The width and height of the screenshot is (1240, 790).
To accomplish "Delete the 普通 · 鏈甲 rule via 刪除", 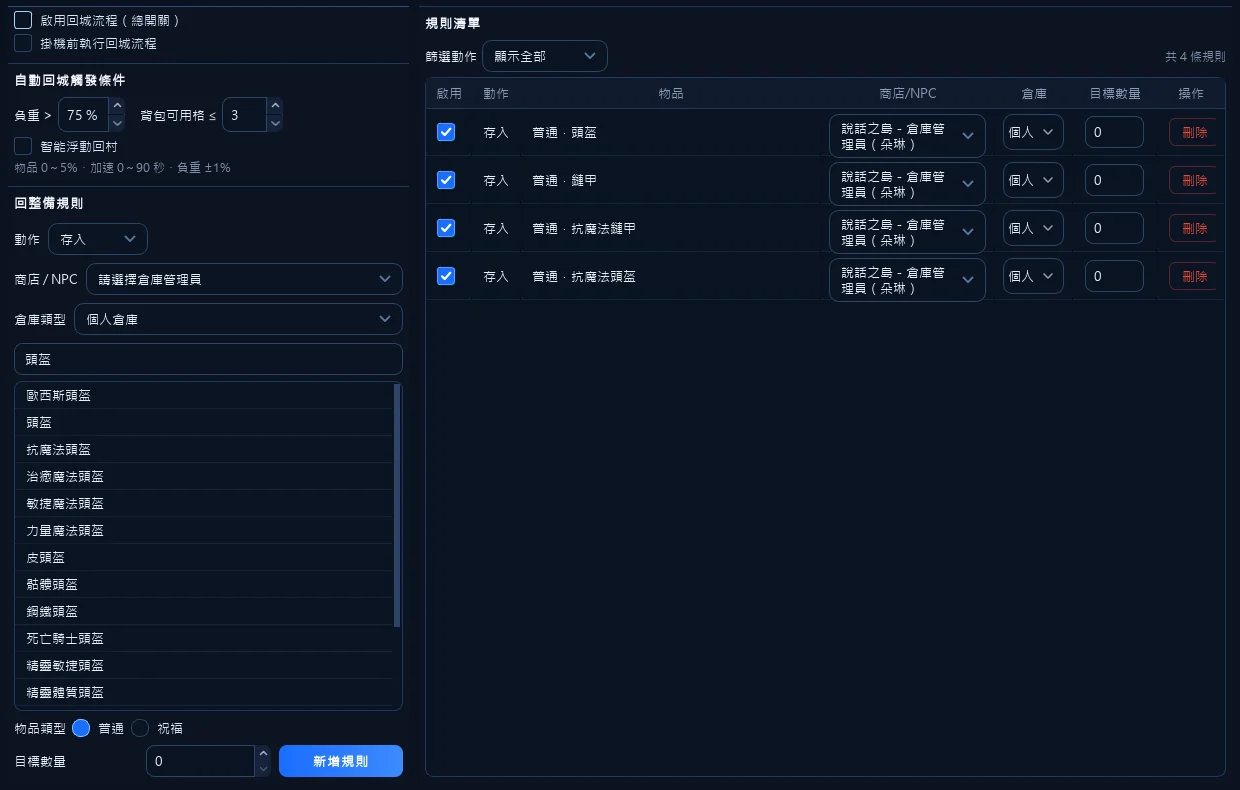I will point(1193,180).
